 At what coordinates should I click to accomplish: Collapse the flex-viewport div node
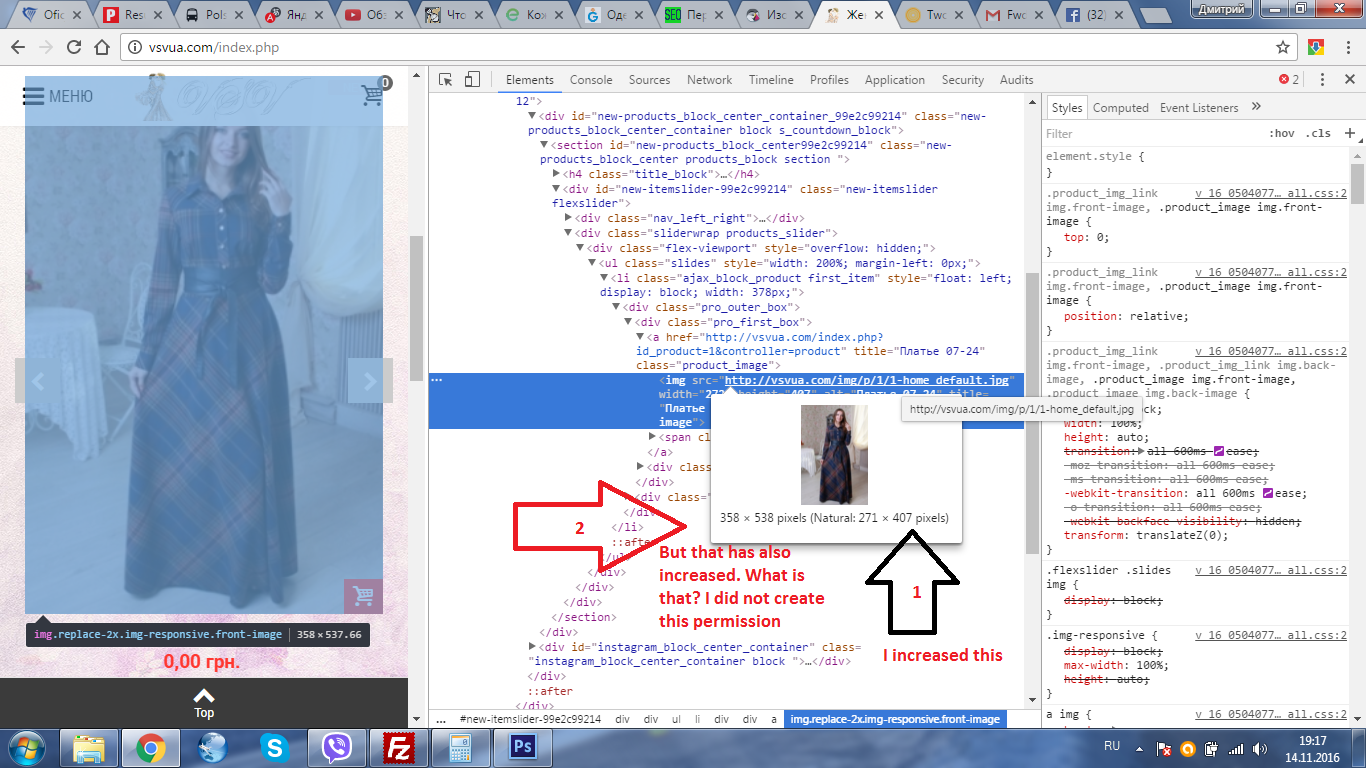[x=581, y=248]
